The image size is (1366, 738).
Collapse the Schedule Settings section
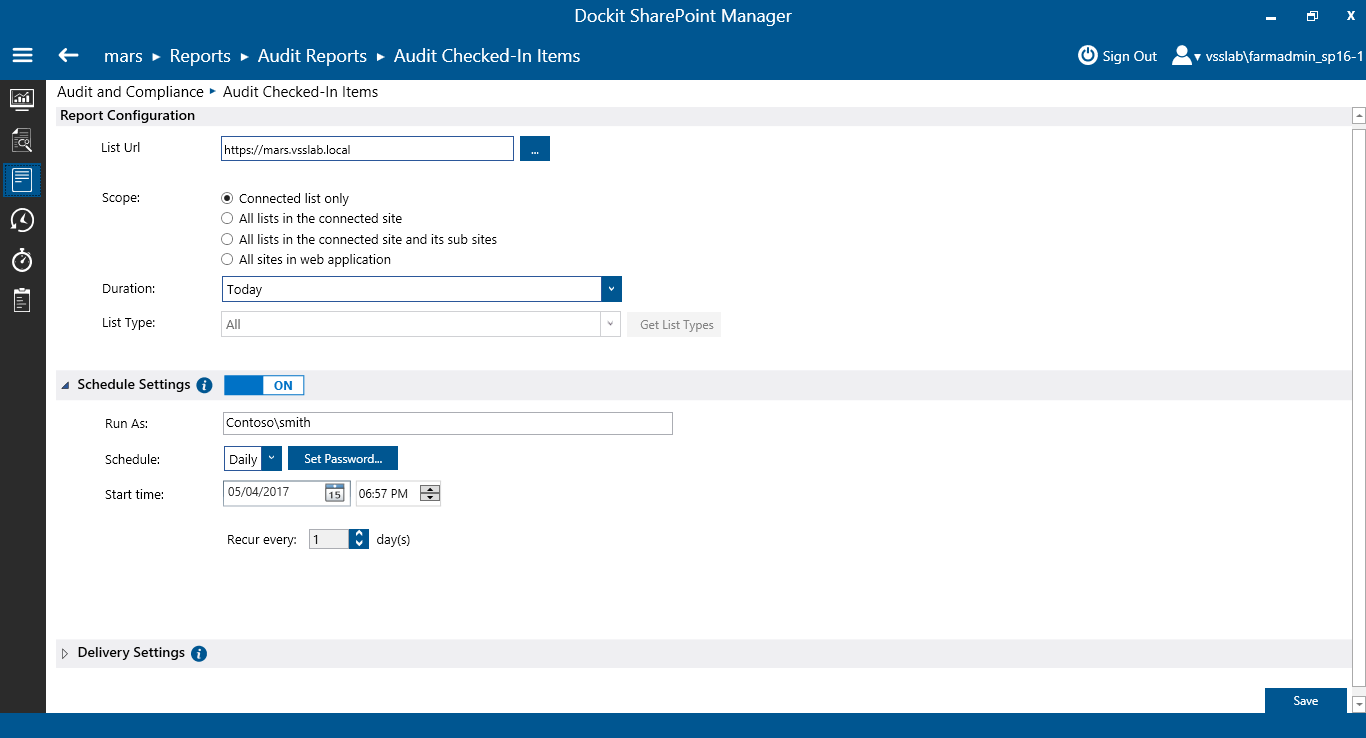(66, 385)
